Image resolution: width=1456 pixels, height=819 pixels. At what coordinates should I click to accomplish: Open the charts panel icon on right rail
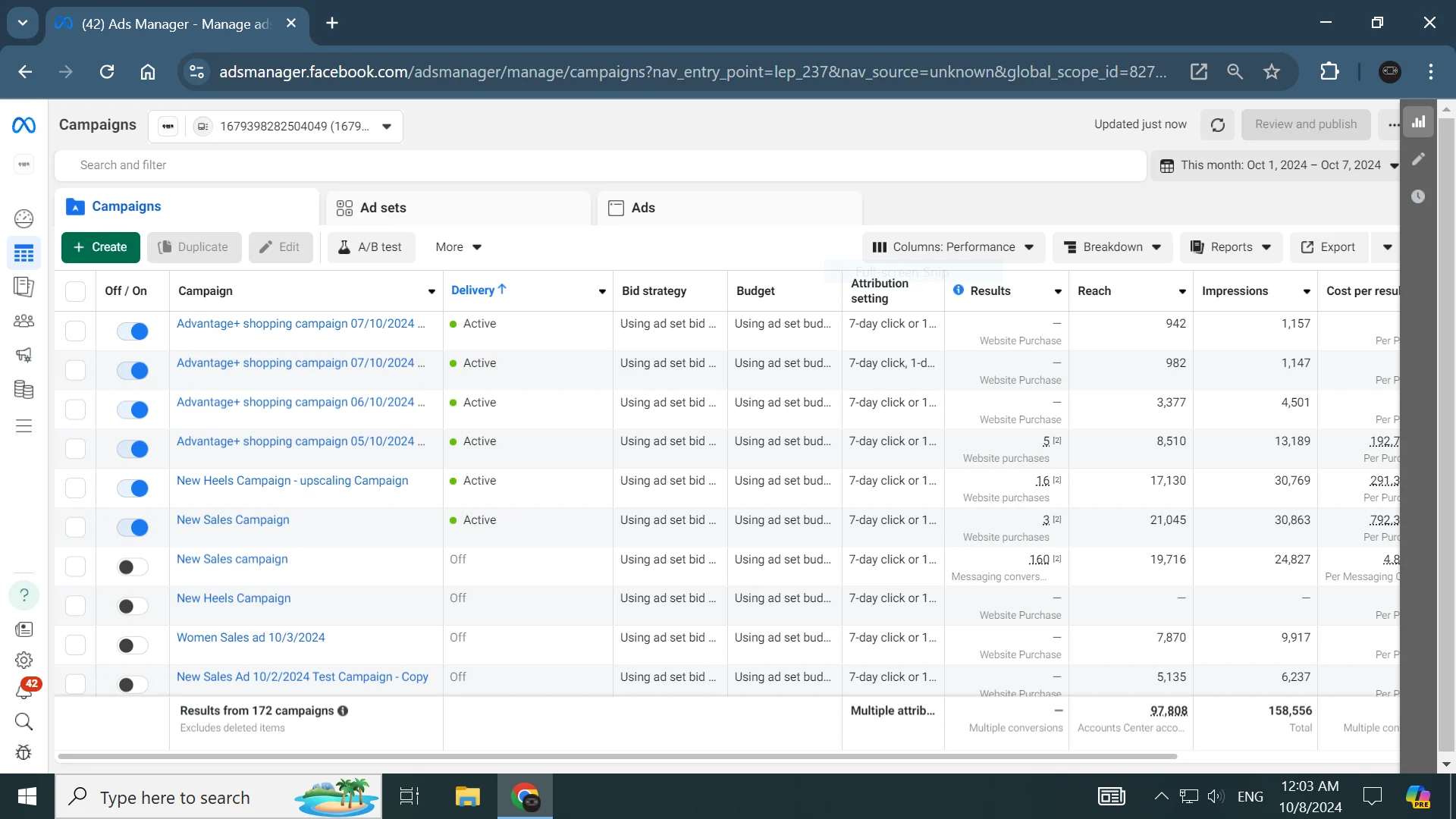point(1418,122)
